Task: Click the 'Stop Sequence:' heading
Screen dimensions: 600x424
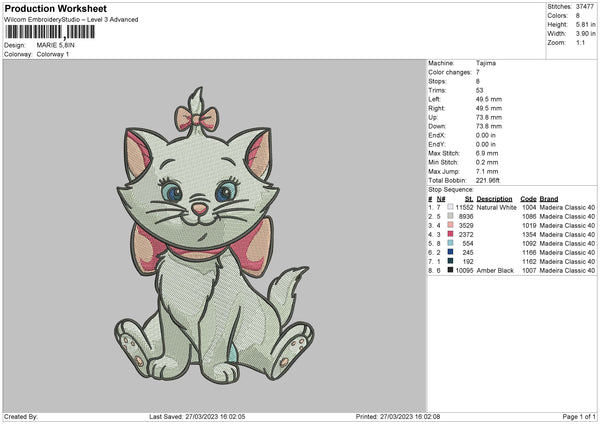Action: [x=451, y=190]
